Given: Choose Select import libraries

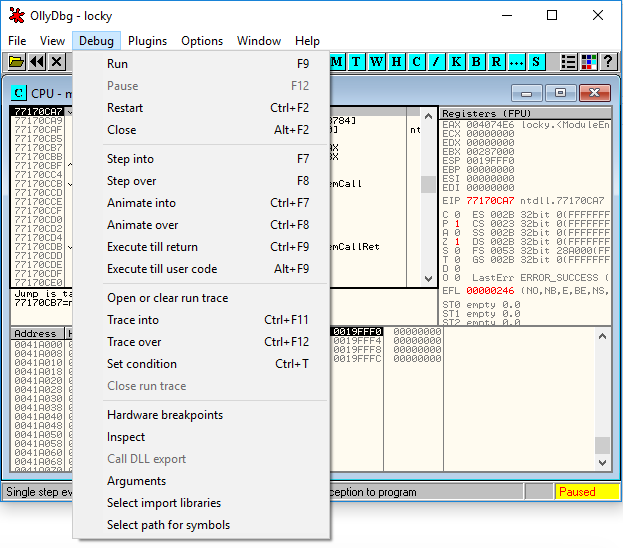Looking at the screenshot, I should coord(201,503).
